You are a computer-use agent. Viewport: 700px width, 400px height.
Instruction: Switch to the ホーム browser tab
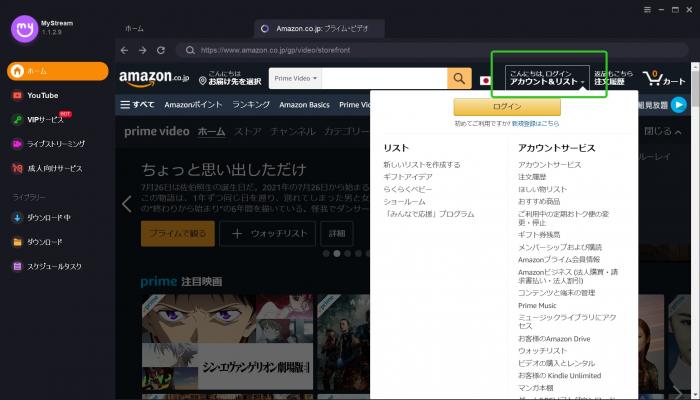134,29
